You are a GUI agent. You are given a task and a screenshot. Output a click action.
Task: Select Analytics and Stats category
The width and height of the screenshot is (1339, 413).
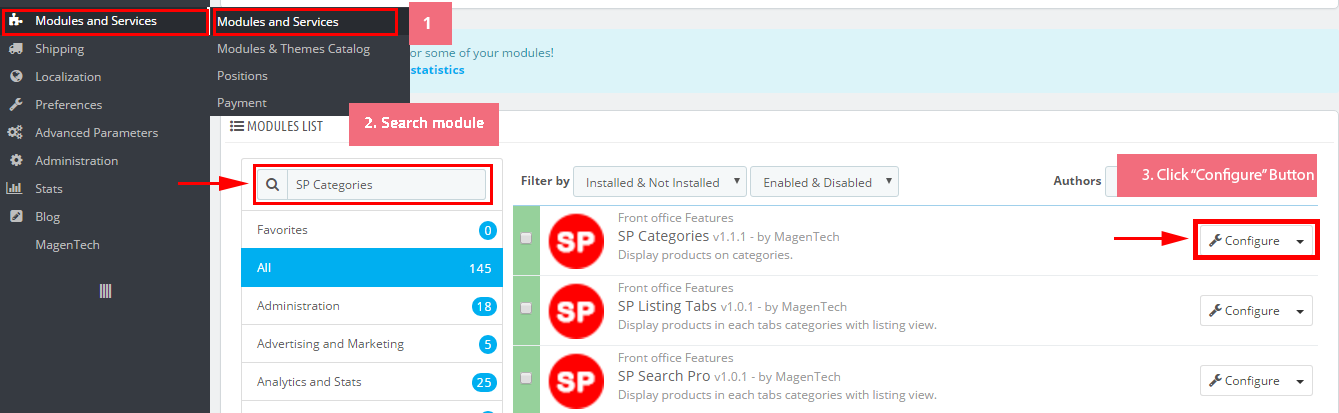click(372, 382)
